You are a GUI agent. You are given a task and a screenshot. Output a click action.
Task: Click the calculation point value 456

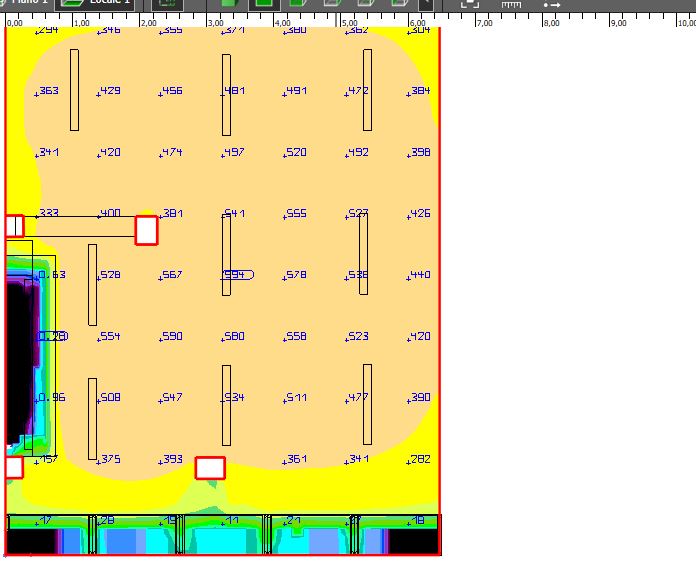click(x=172, y=91)
